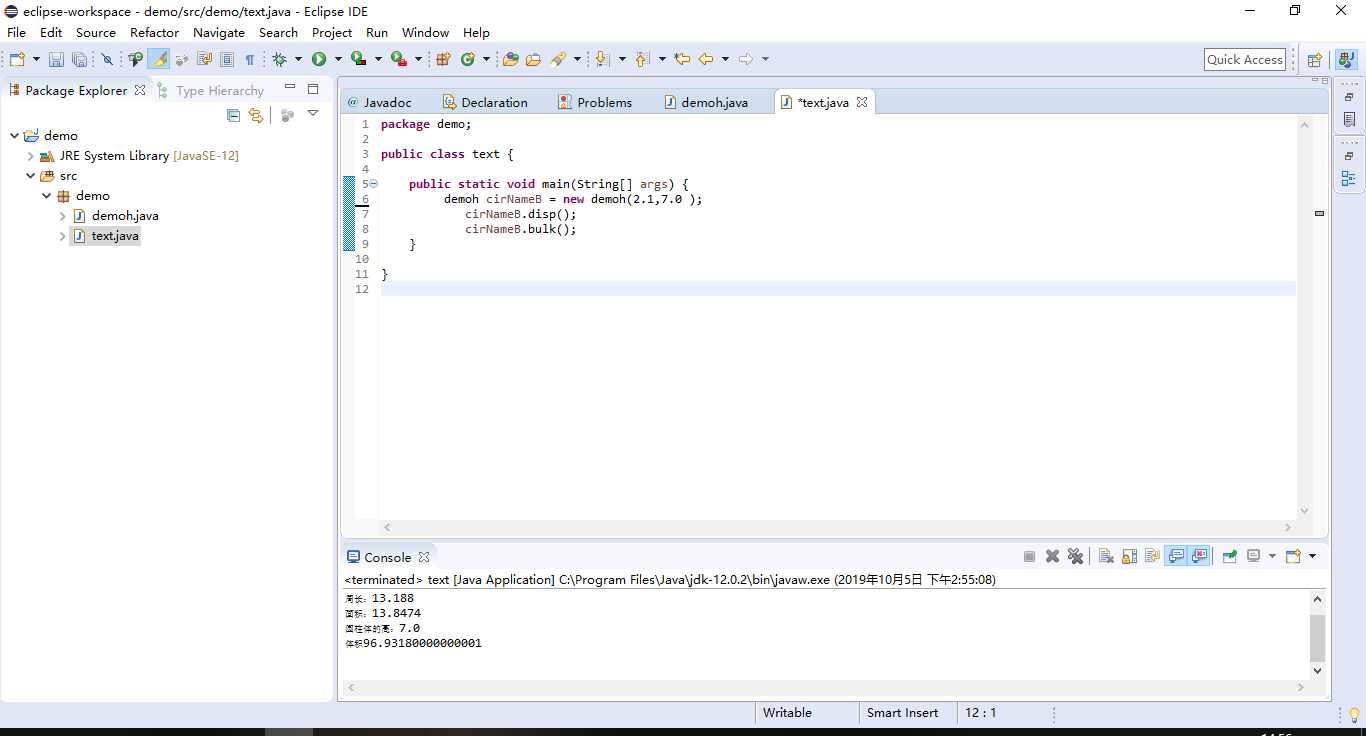Image resolution: width=1366 pixels, height=736 pixels.
Task: Open the Debug dropdown arrow
Action: [x=298, y=59]
